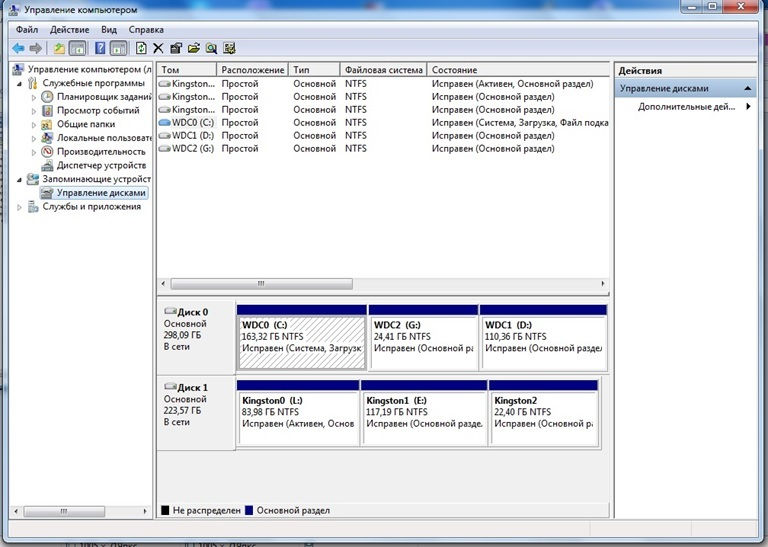Click the Общие папки icon in tree

tap(47, 124)
